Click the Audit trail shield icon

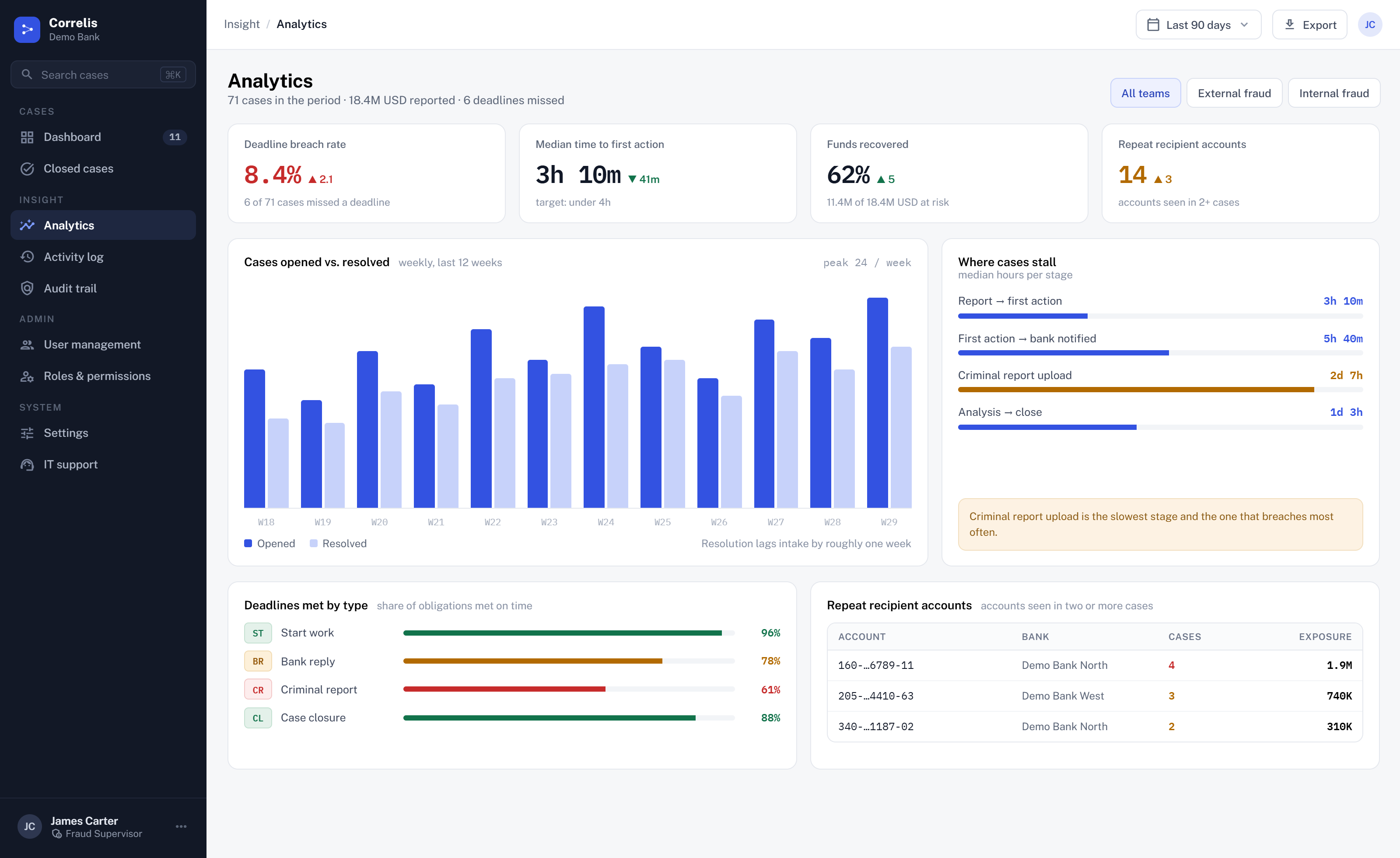pos(27,288)
